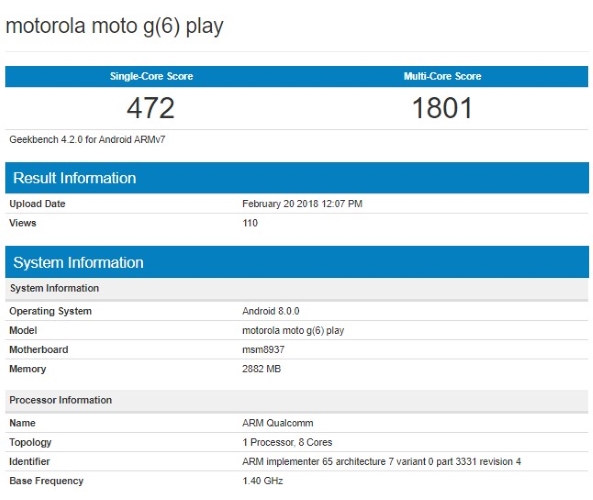Click the Motherboard label
This screenshot has height=500, width=593.
[39, 349]
